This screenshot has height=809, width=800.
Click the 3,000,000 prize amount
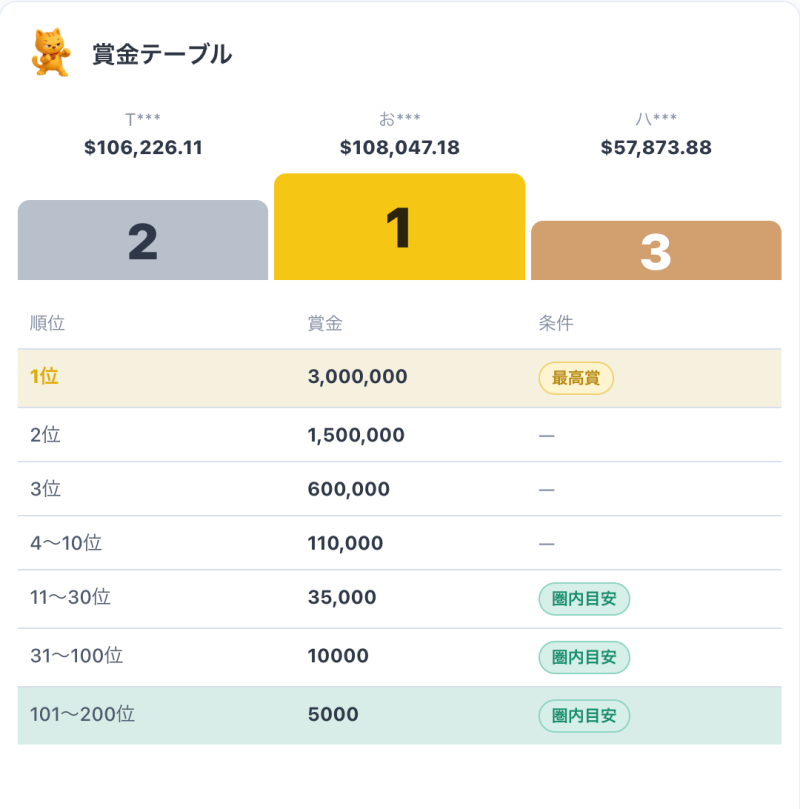pyautogui.click(x=357, y=377)
